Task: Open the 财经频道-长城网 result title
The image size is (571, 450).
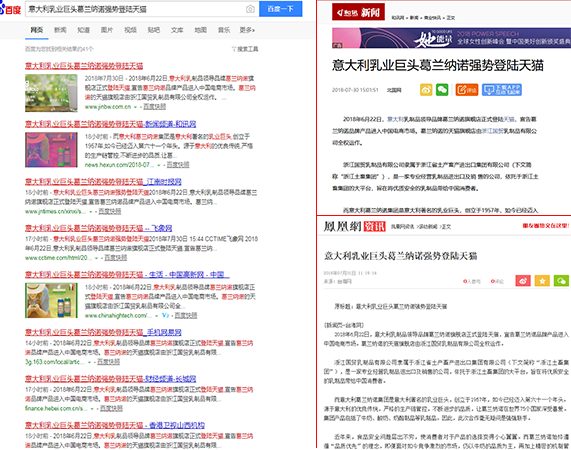Action: pyautogui.click(x=110, y=379)
